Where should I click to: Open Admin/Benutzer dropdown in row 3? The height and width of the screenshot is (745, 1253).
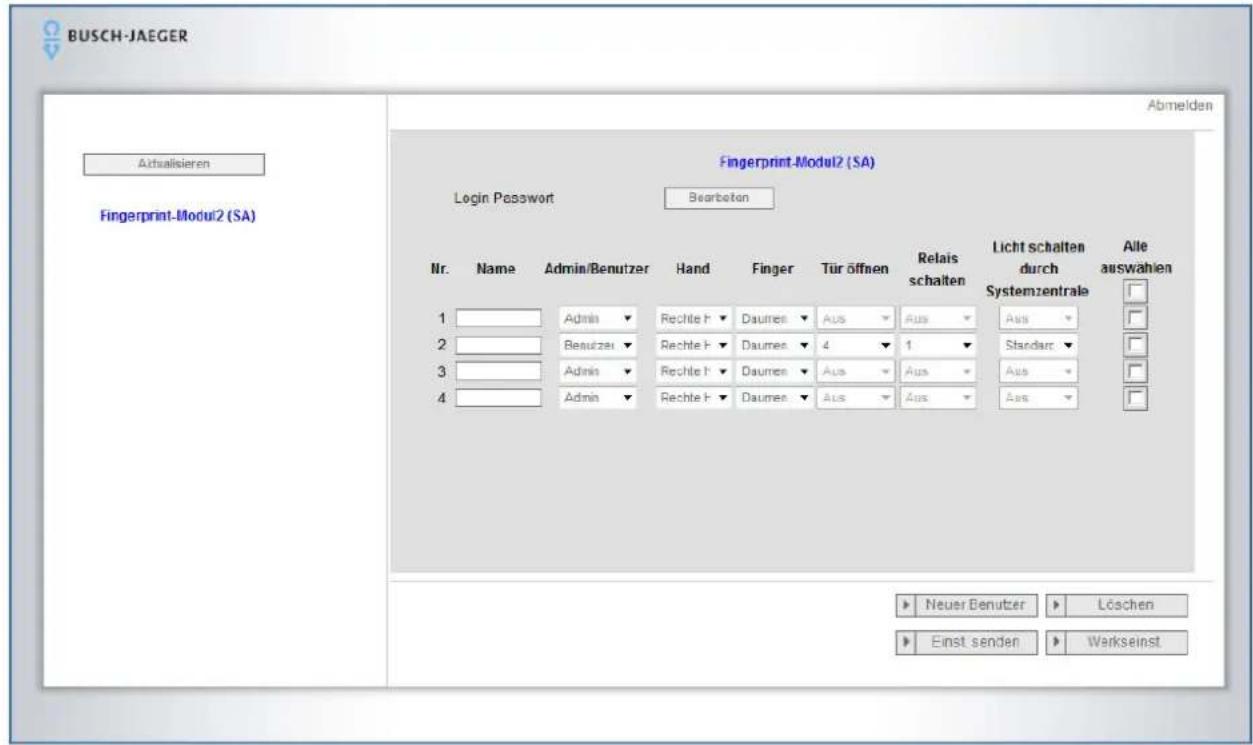tap(598, 371)
